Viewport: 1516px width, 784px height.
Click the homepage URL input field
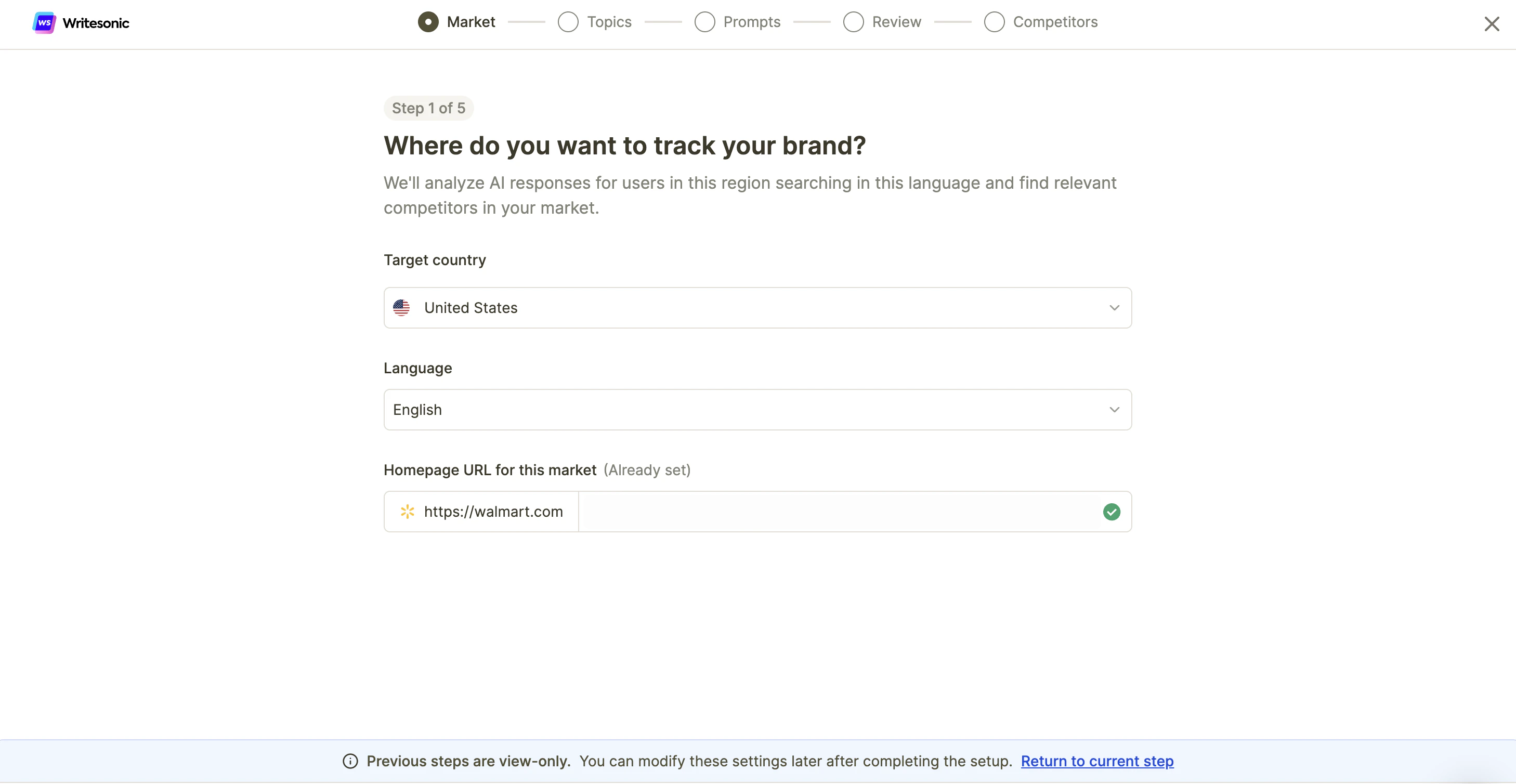click(x=839, y=512)
